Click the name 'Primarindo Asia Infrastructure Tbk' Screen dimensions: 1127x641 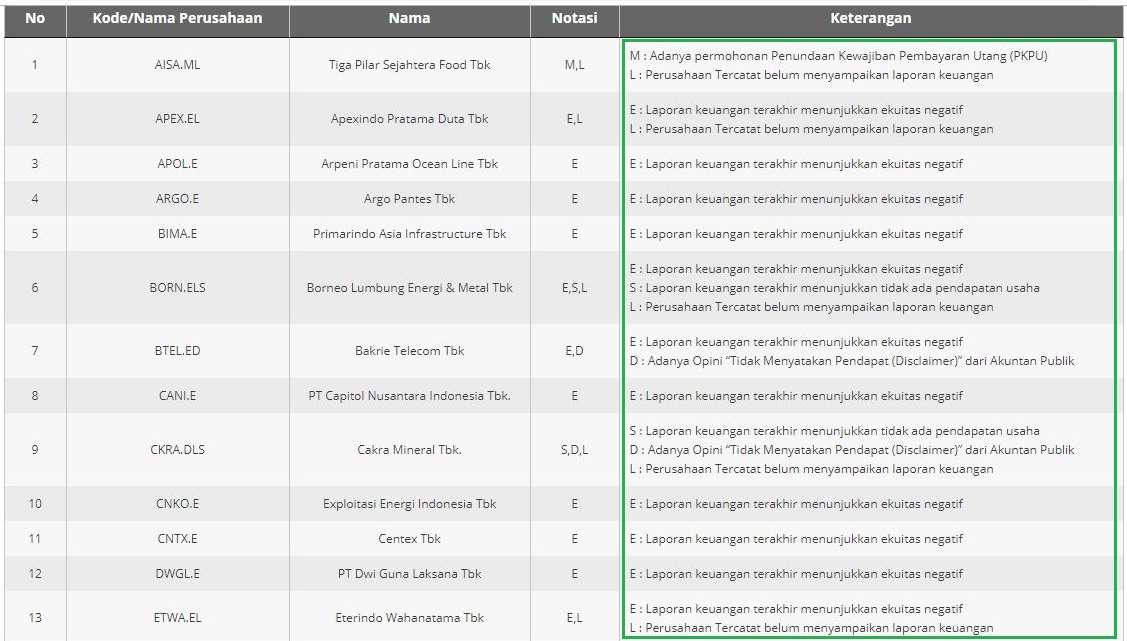click(x=410, y=234)
